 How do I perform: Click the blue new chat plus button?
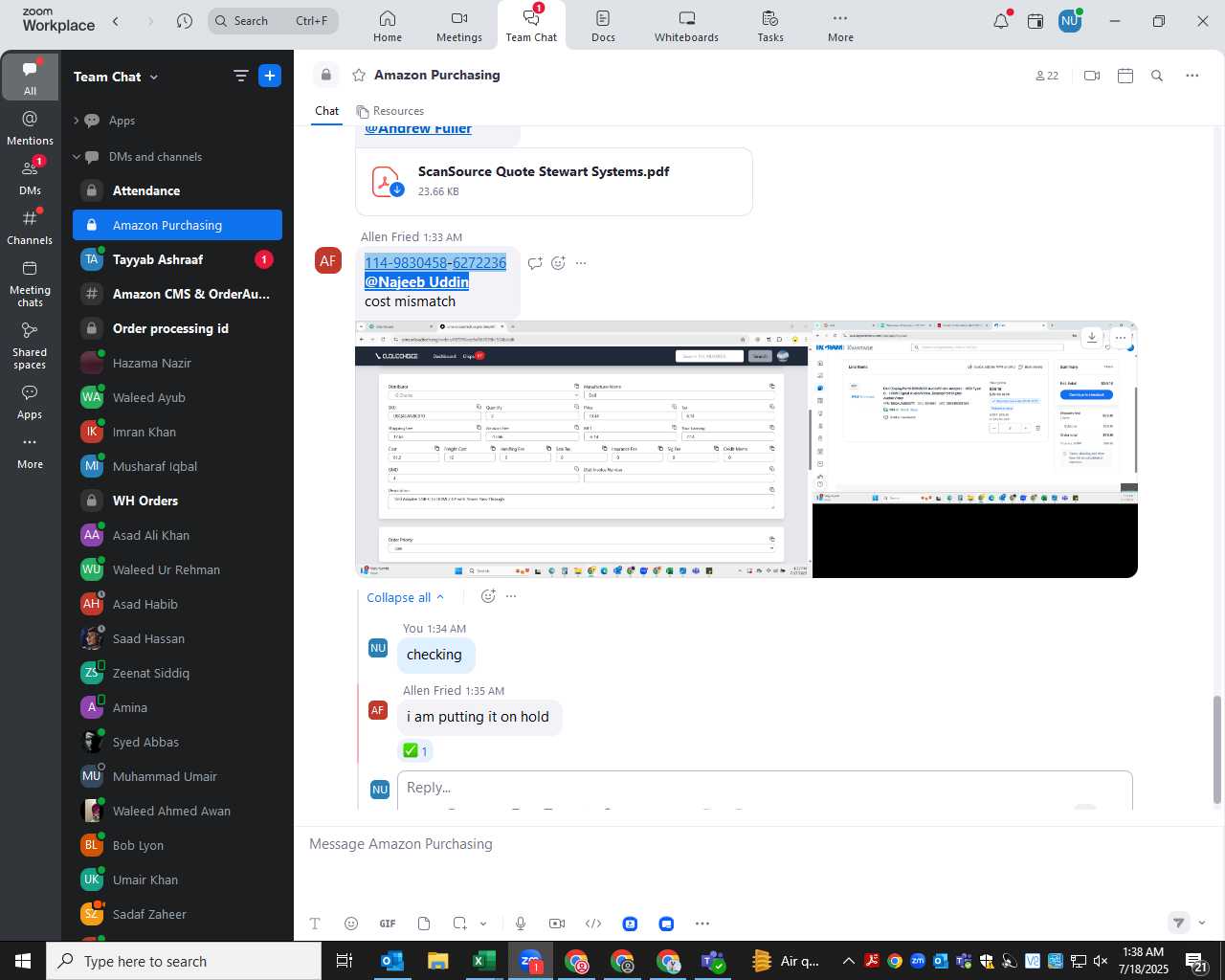pos(270,77)
